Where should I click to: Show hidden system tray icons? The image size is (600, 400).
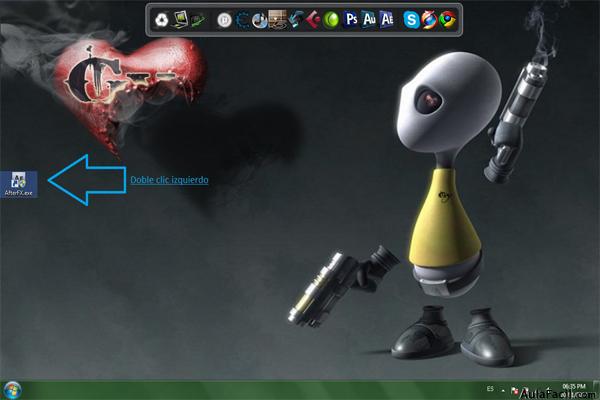point(503,391)
